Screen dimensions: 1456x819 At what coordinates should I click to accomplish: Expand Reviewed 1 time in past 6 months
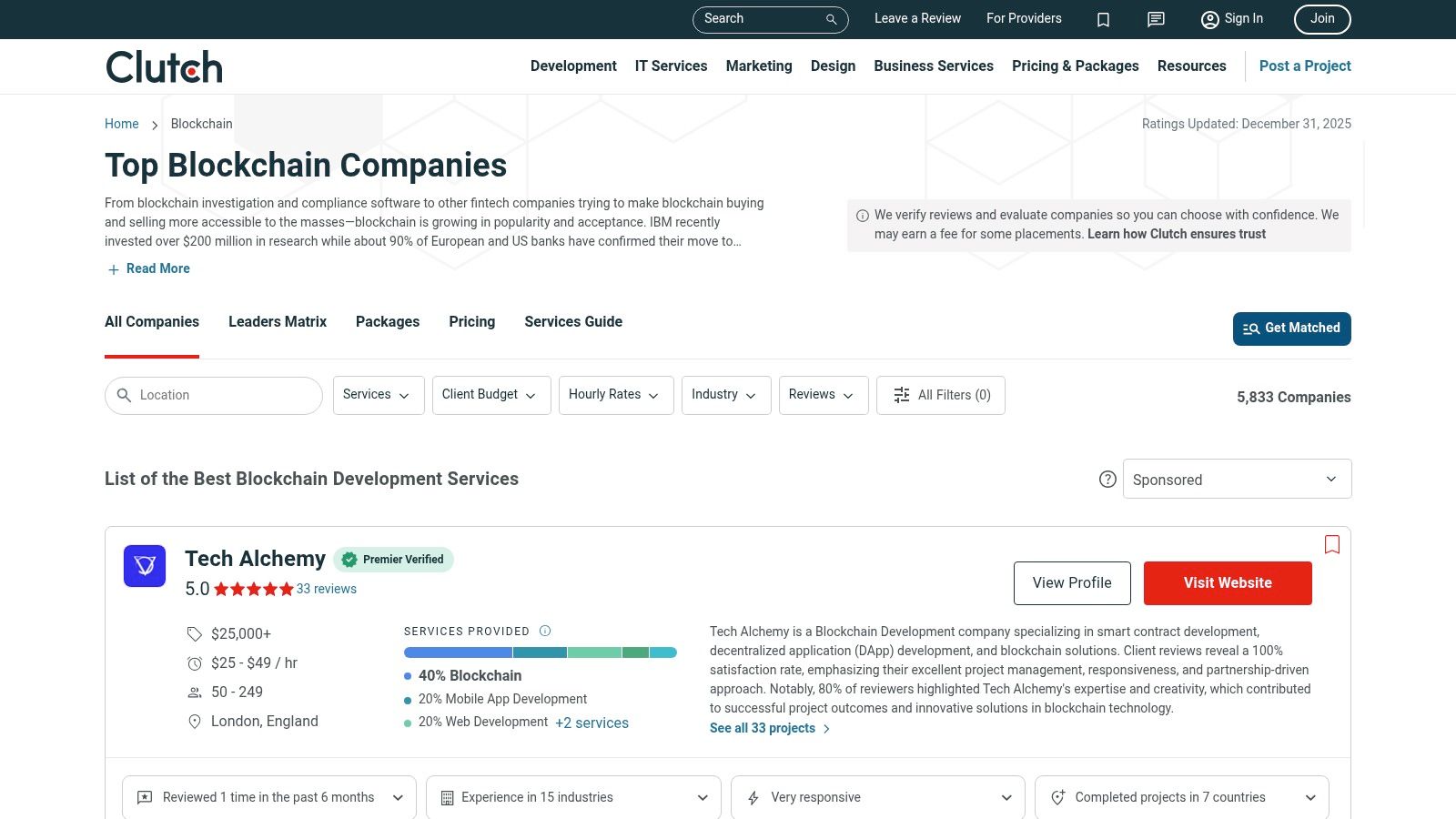click(x=269, y=798)
